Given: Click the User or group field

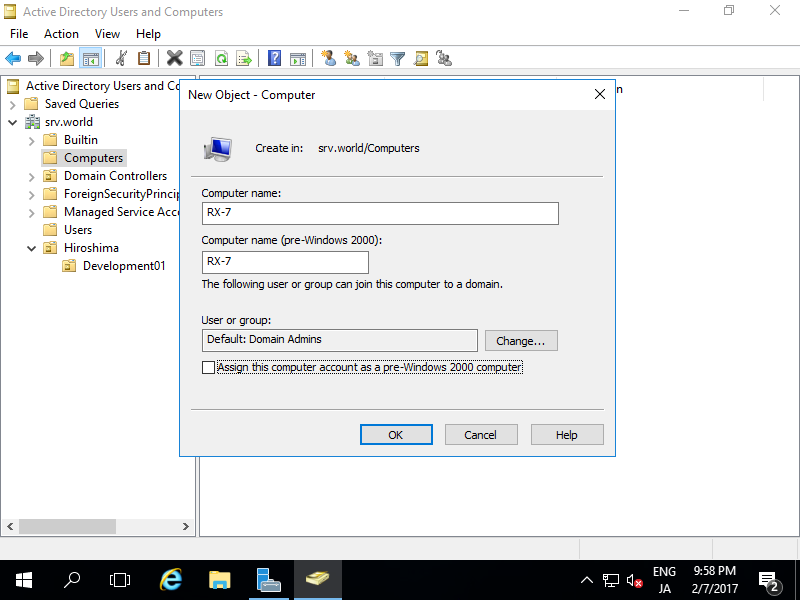Looking at the screenshot, I should (340, 340).
